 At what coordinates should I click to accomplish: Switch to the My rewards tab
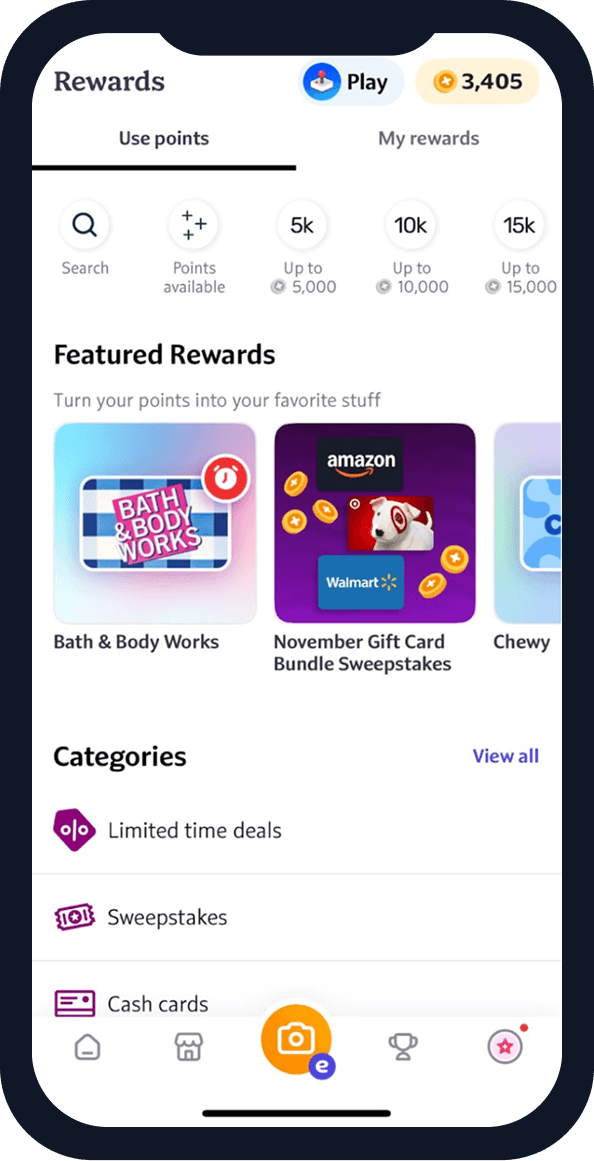pos(428,138)
